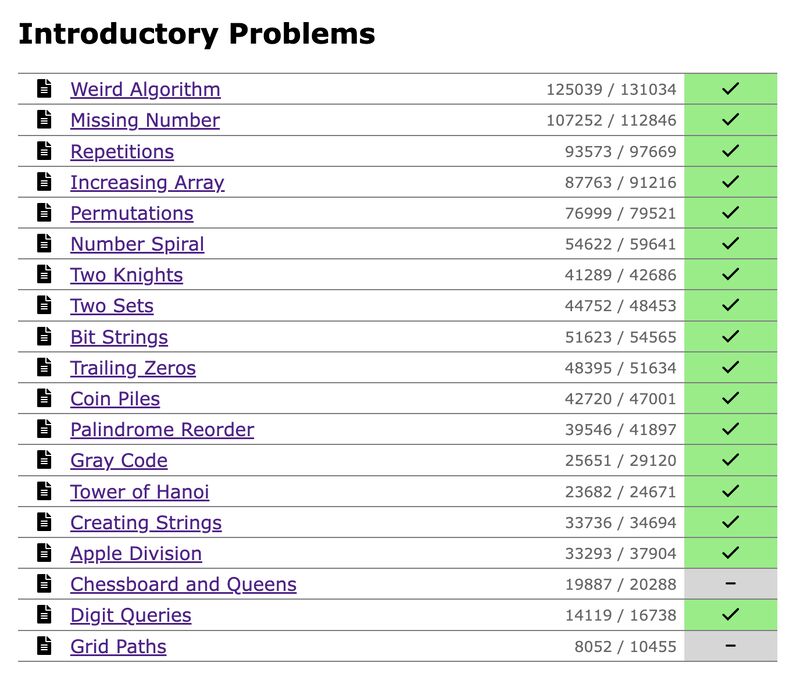
Task: Click the green checkmark for Digit Queries
Action: click(730, 615)
